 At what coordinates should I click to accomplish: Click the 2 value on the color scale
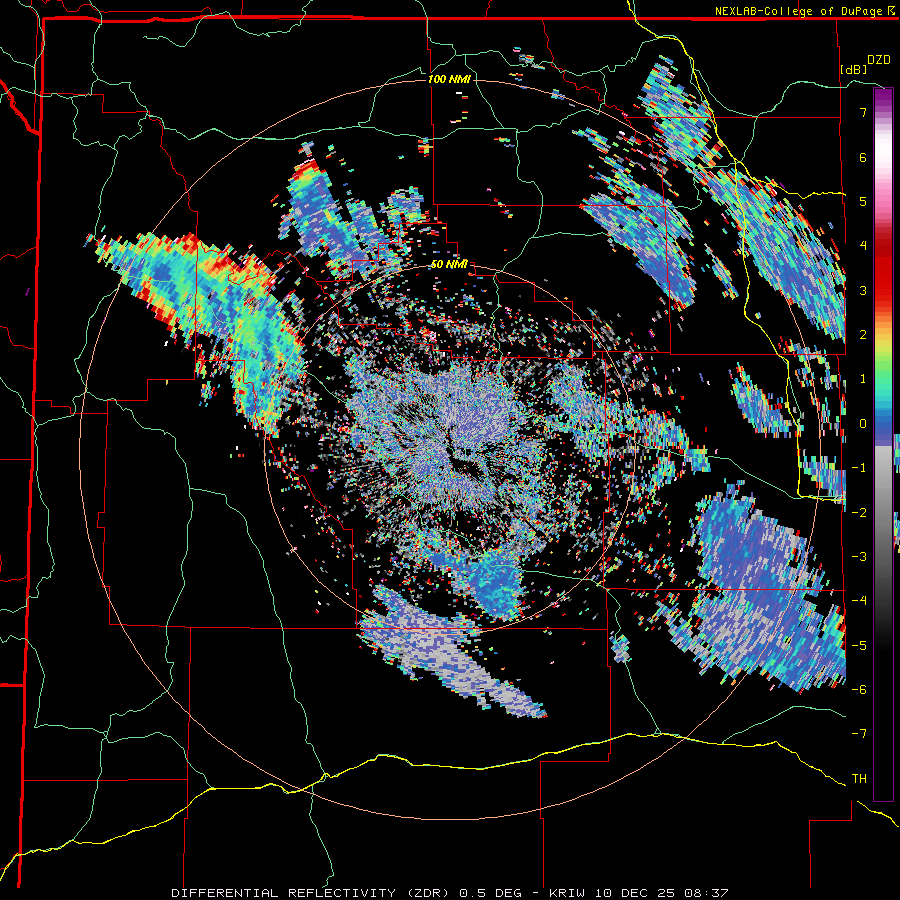(863, 335)
